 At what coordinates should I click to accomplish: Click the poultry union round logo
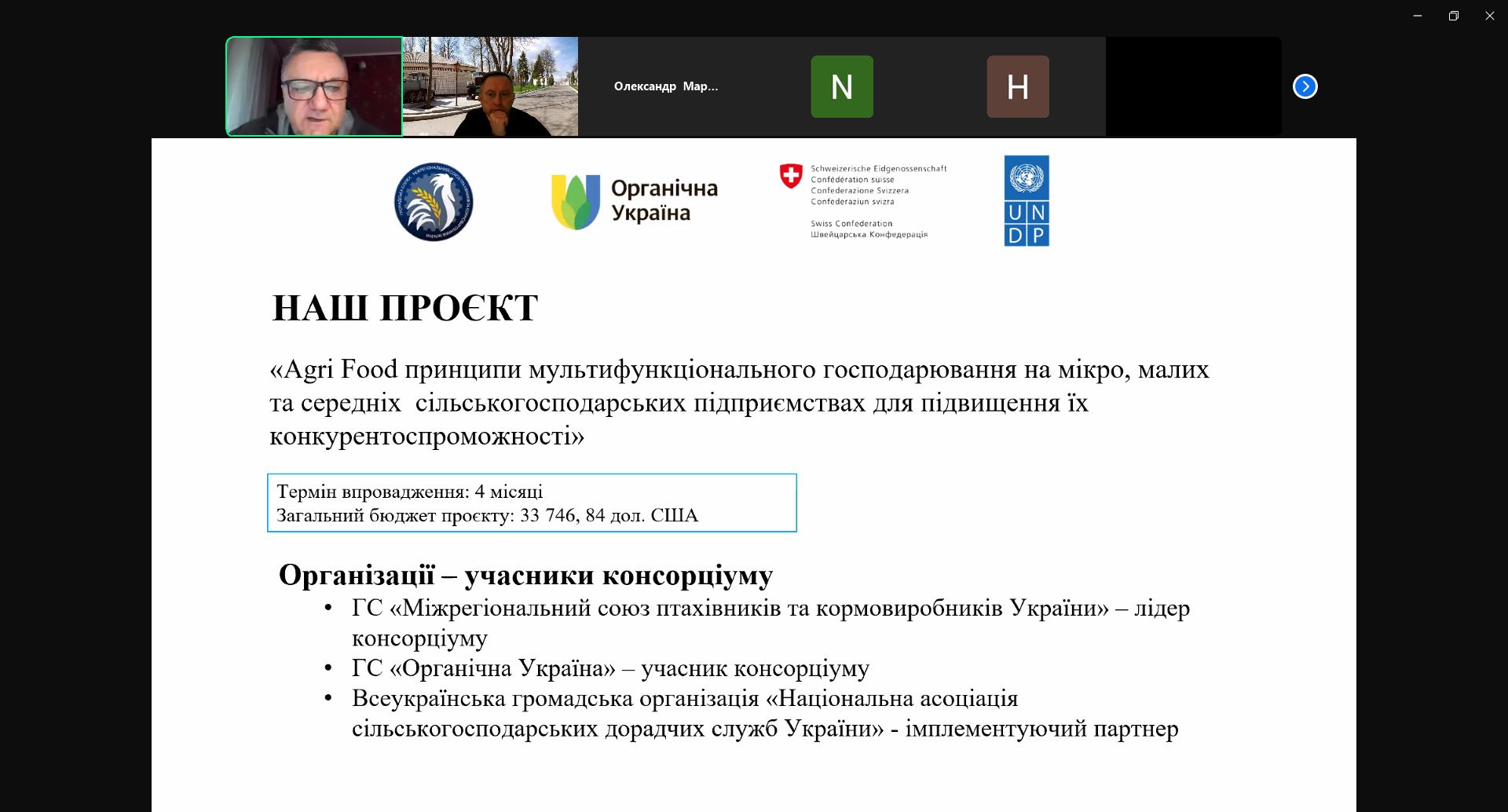(x=434, y=202)
